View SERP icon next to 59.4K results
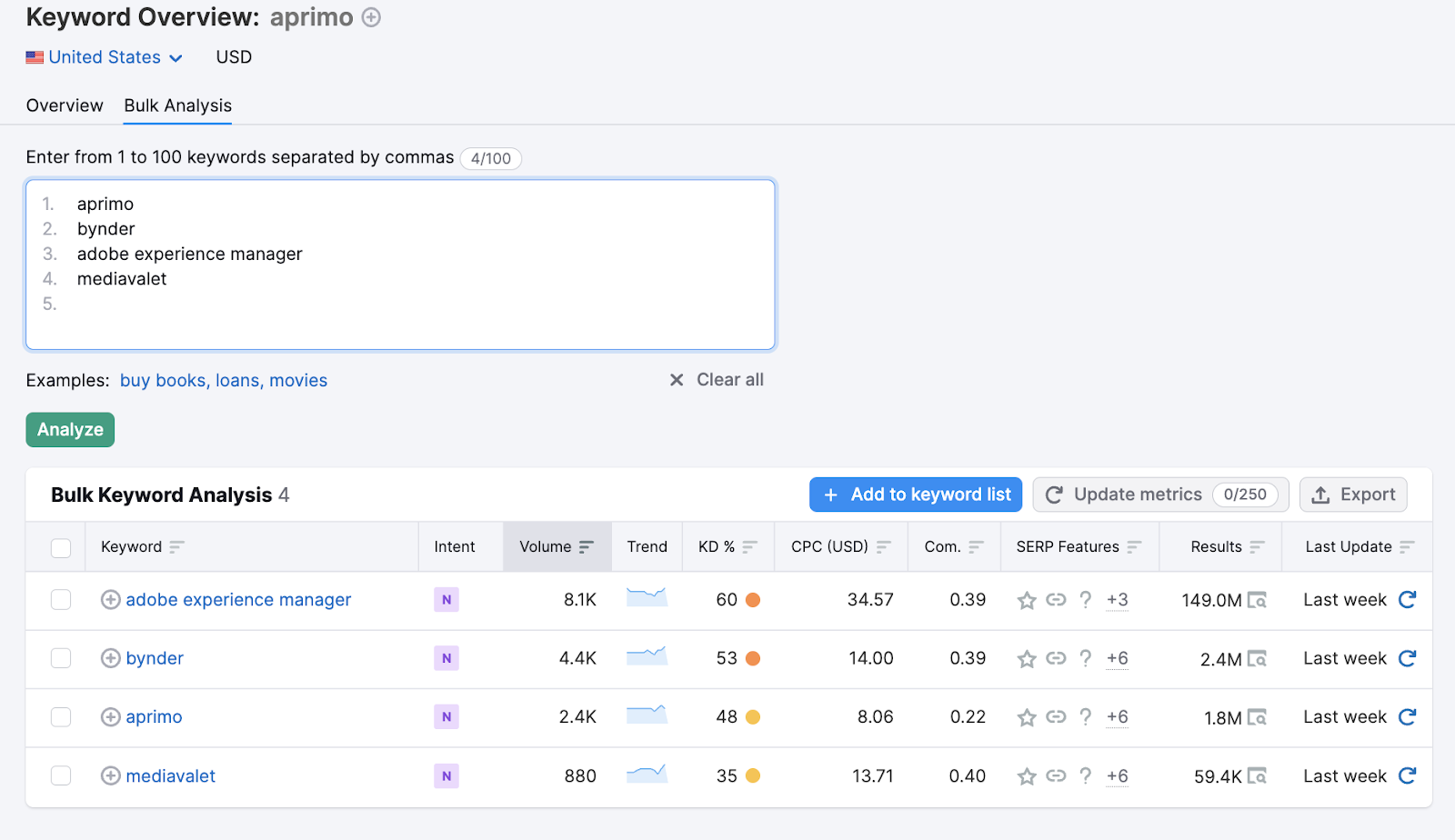Viewport: 1455px width, 840px height. (1257, 776)
